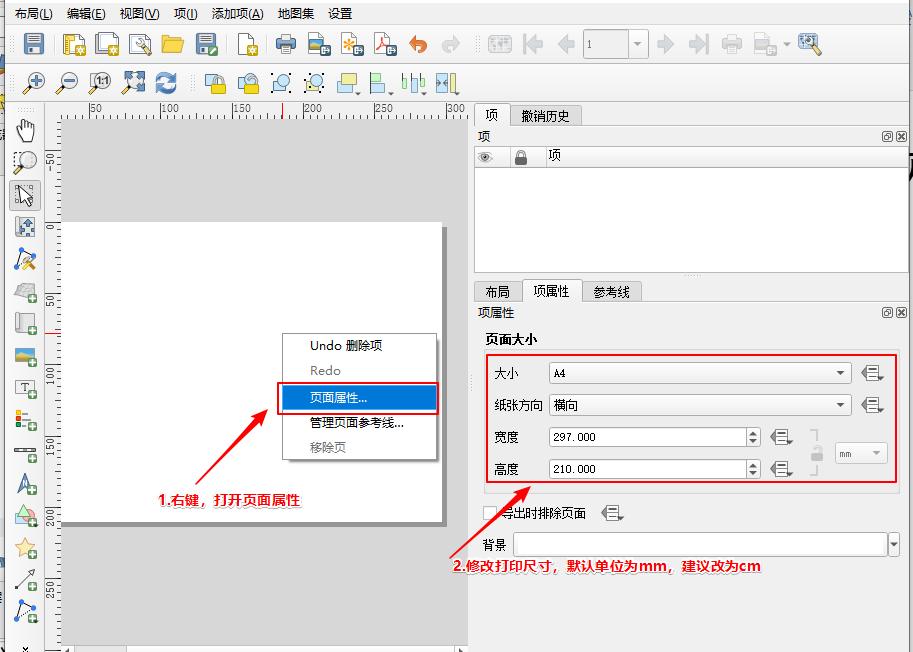The height and width of the screenshot is (652, 913).
Task: Open the mm unit dropdown
Action: tap(861, 453)
